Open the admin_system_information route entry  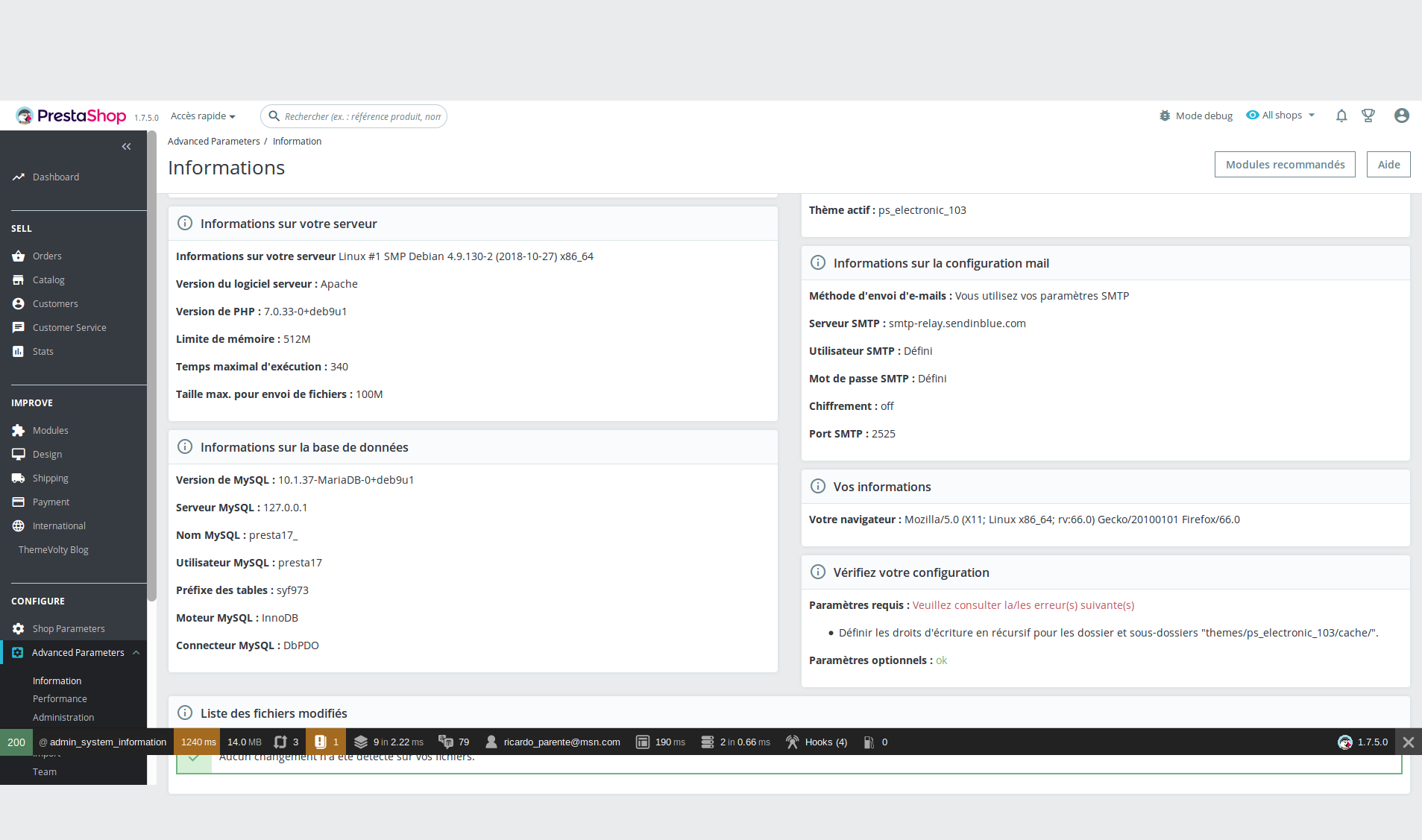103,742
